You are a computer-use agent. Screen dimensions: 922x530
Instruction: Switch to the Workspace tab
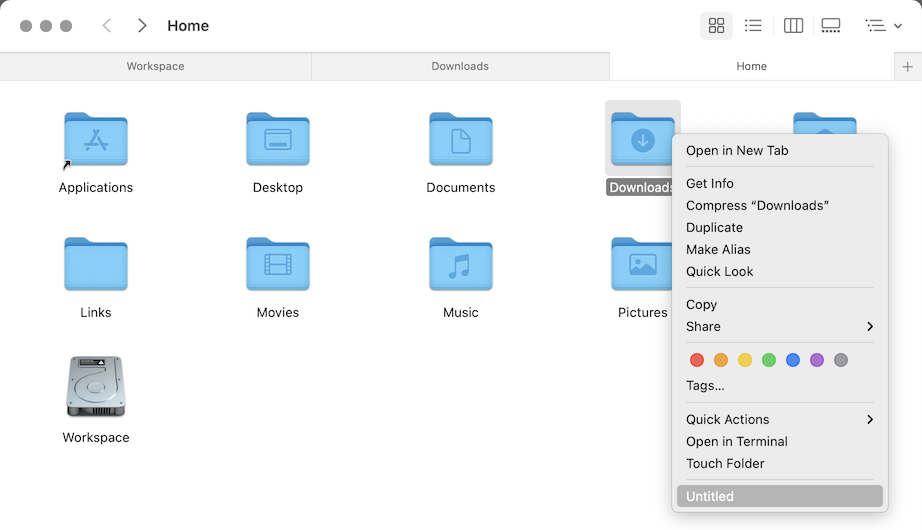[x=155, y=67]
